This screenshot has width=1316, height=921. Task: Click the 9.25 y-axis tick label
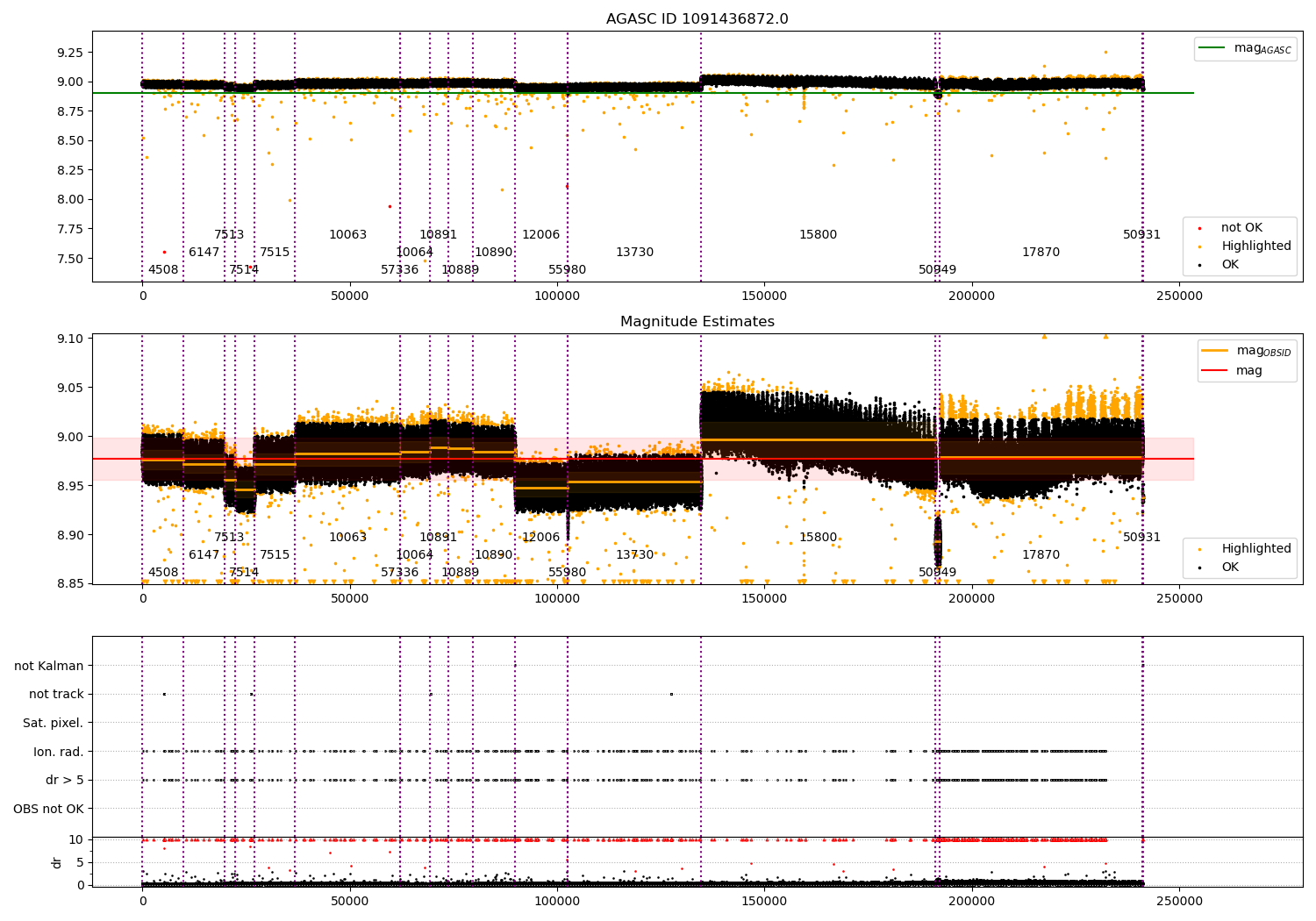coord(68,53)
